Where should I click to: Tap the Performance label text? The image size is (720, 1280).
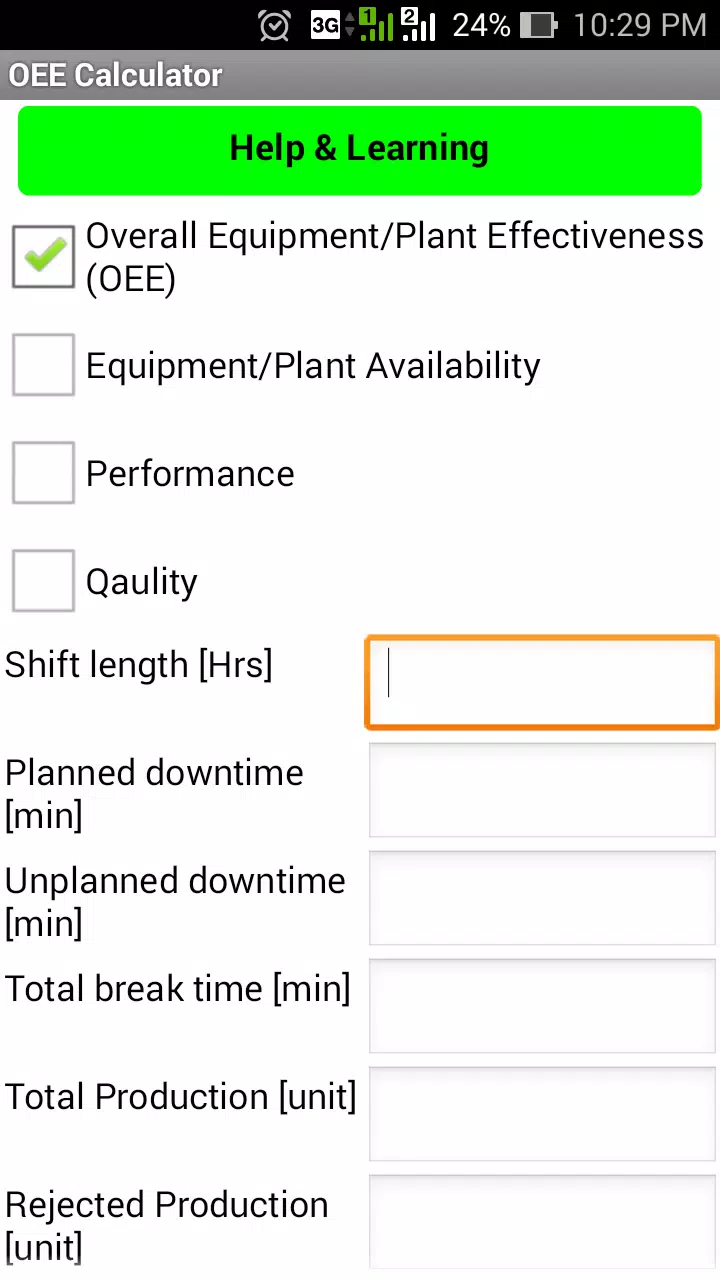point(190,474)
